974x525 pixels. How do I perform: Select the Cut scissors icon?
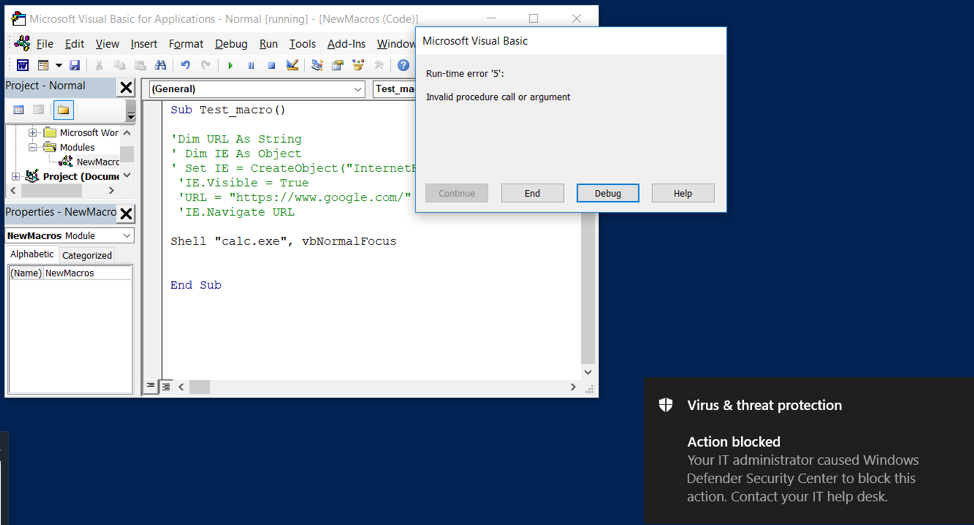pyautogui.click(x=99, y=65)
